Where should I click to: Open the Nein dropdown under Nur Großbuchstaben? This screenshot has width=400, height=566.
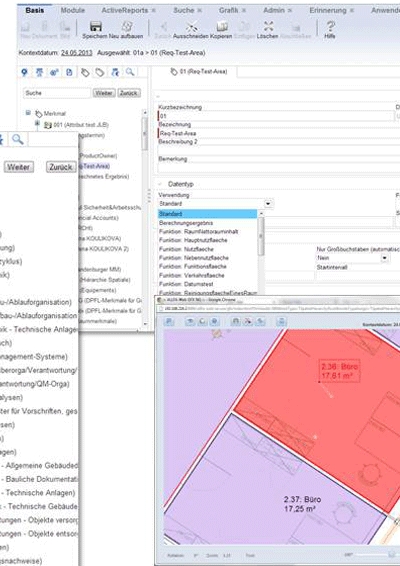(384, 258)
